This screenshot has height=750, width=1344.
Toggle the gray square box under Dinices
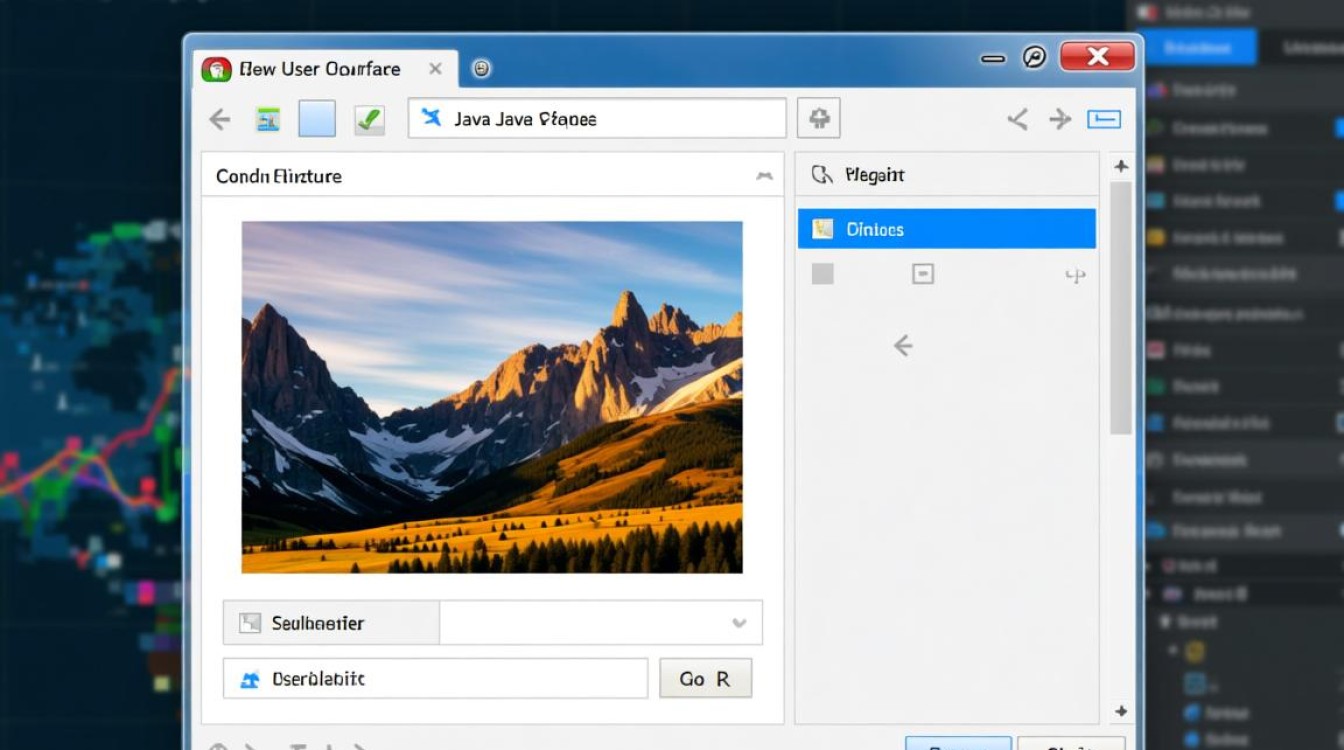[x=822, y=274]
